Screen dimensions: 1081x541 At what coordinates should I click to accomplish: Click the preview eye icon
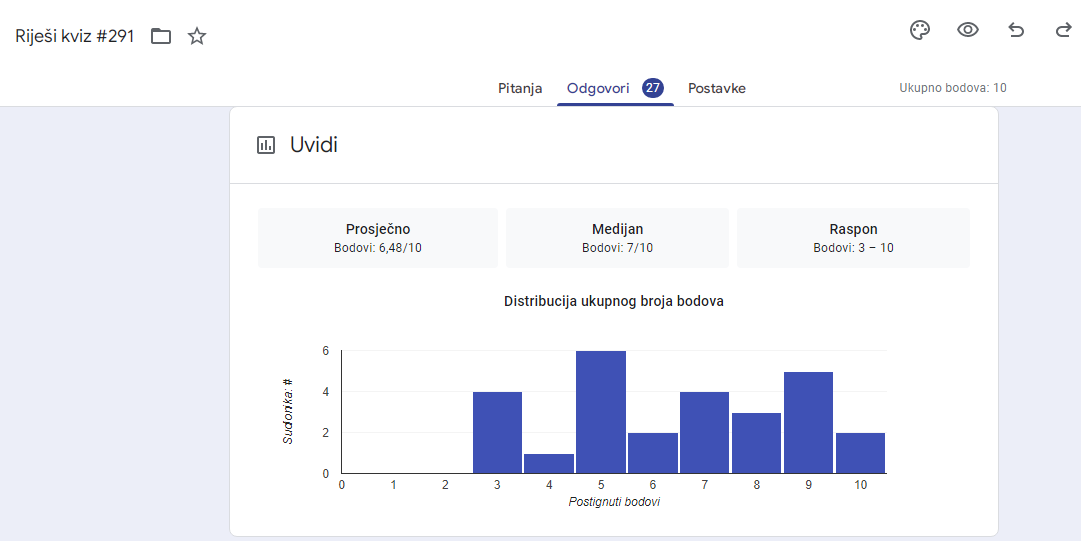[968, 30]
